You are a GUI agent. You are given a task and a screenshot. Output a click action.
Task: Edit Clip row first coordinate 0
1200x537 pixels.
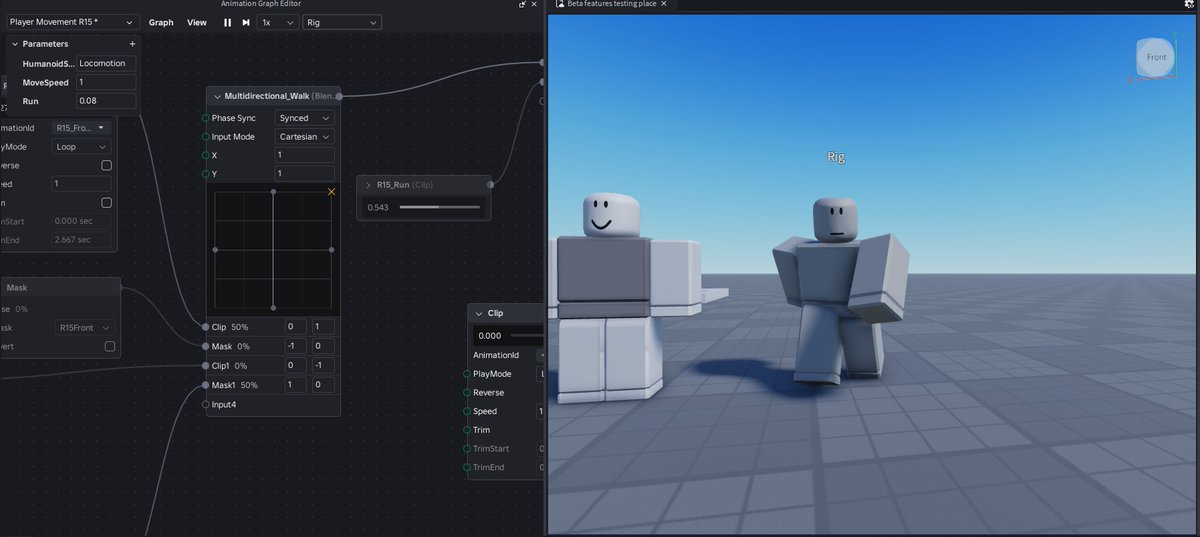[296, 327]
